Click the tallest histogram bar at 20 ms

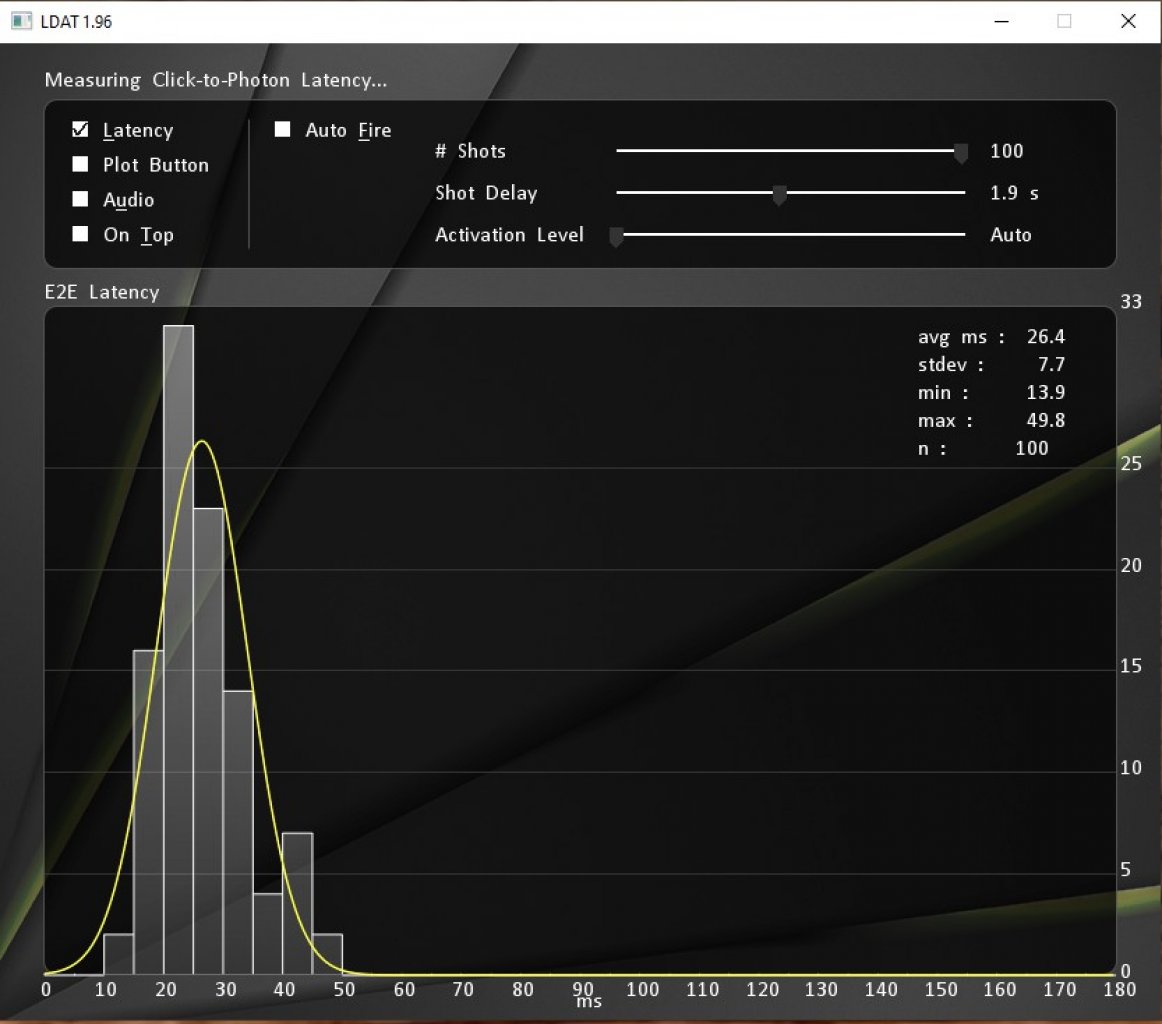click(179, 649)
